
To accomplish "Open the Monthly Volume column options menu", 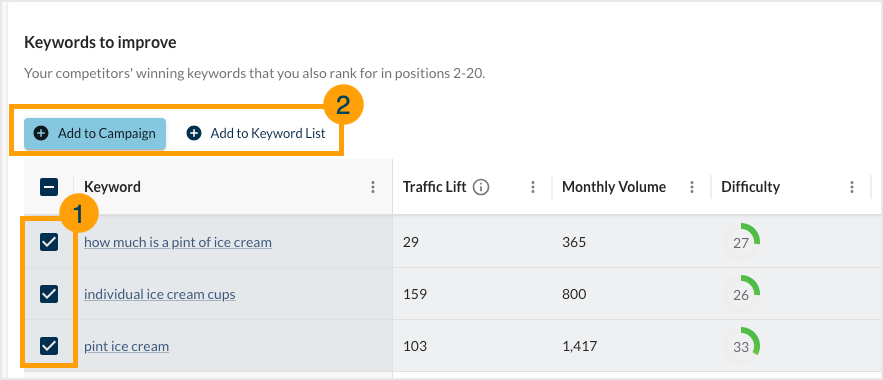I will (x=692, y=187).
